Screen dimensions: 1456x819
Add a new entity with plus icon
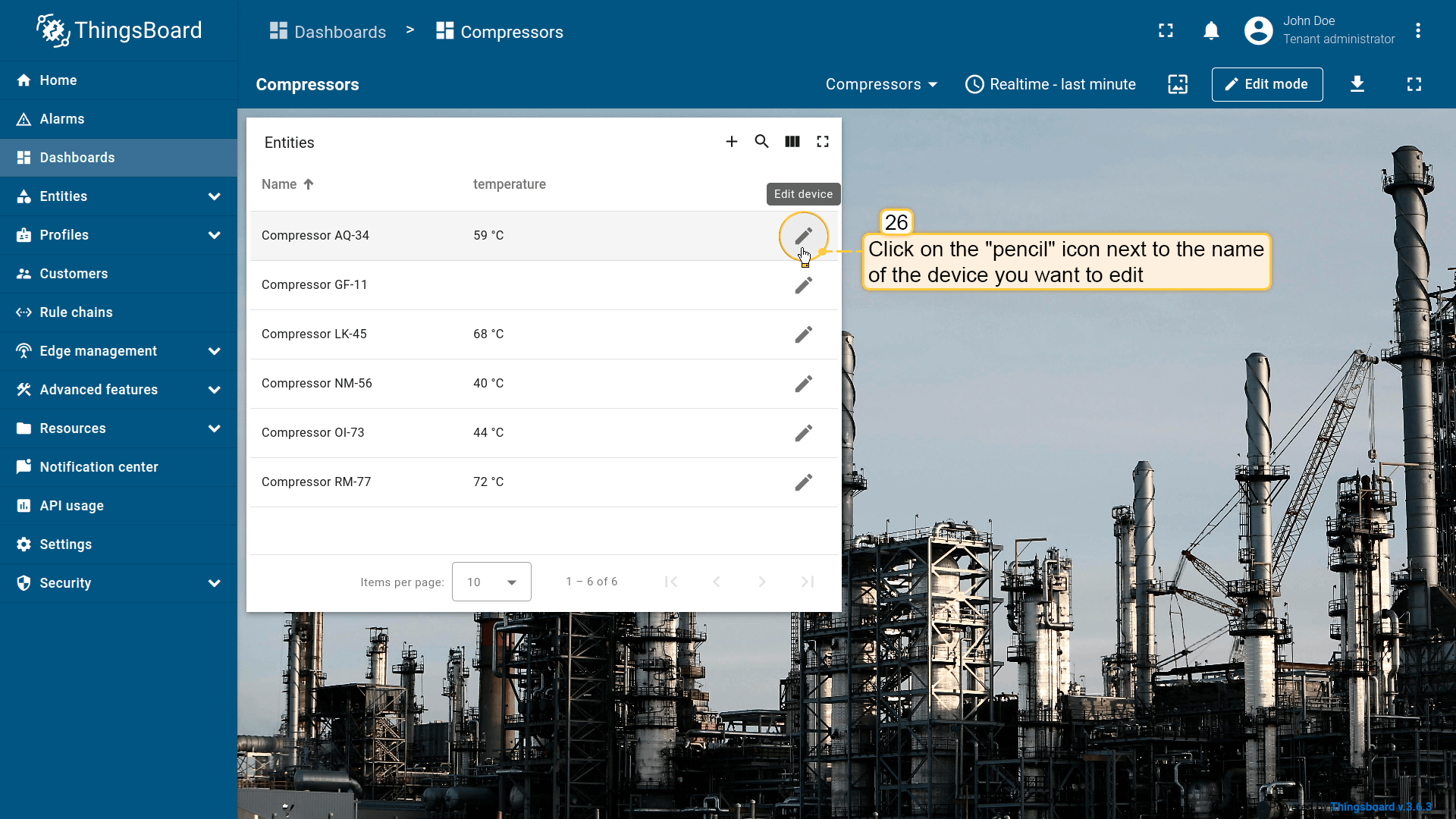click(731, 142)
